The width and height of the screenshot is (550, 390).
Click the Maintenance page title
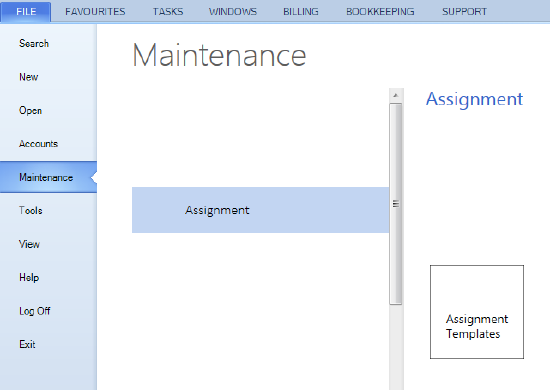tap(220, 55)
